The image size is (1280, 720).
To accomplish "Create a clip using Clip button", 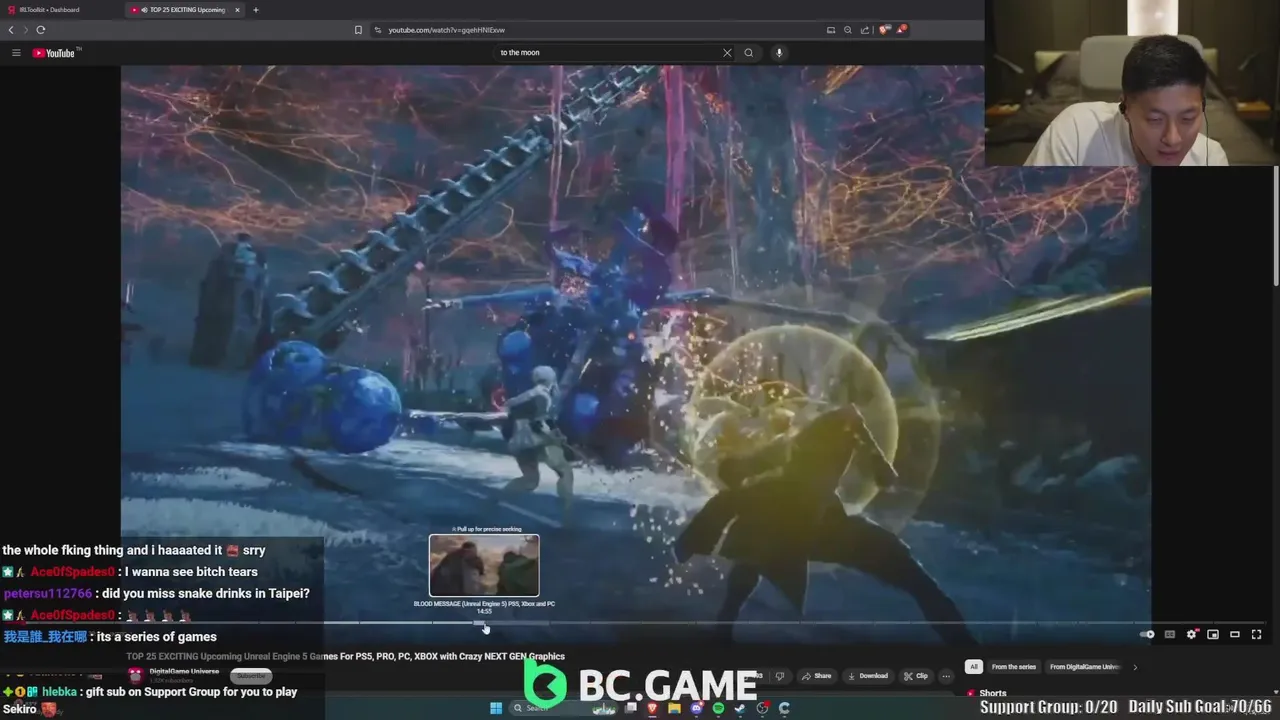I will [x=915, y=676].
